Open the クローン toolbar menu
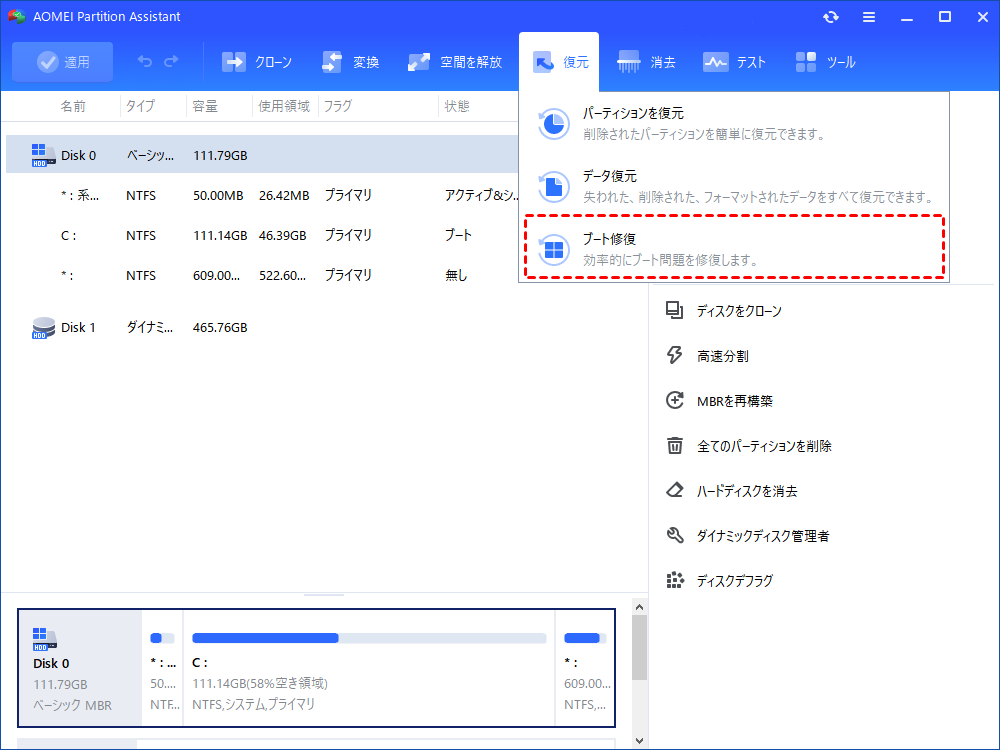This screenshot has width=1000, height=750. tap(257, 62)
